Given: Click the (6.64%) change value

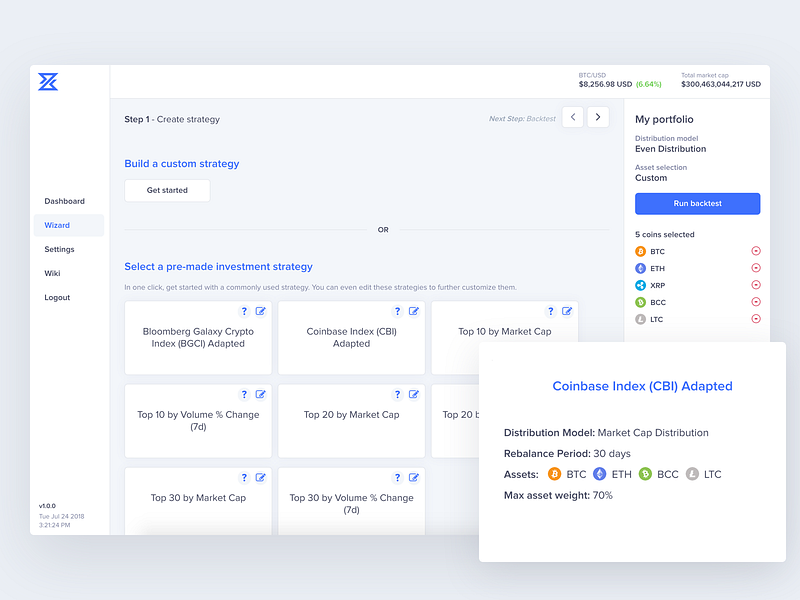Looking at the screenshot, I should click(x=648, y=84).
